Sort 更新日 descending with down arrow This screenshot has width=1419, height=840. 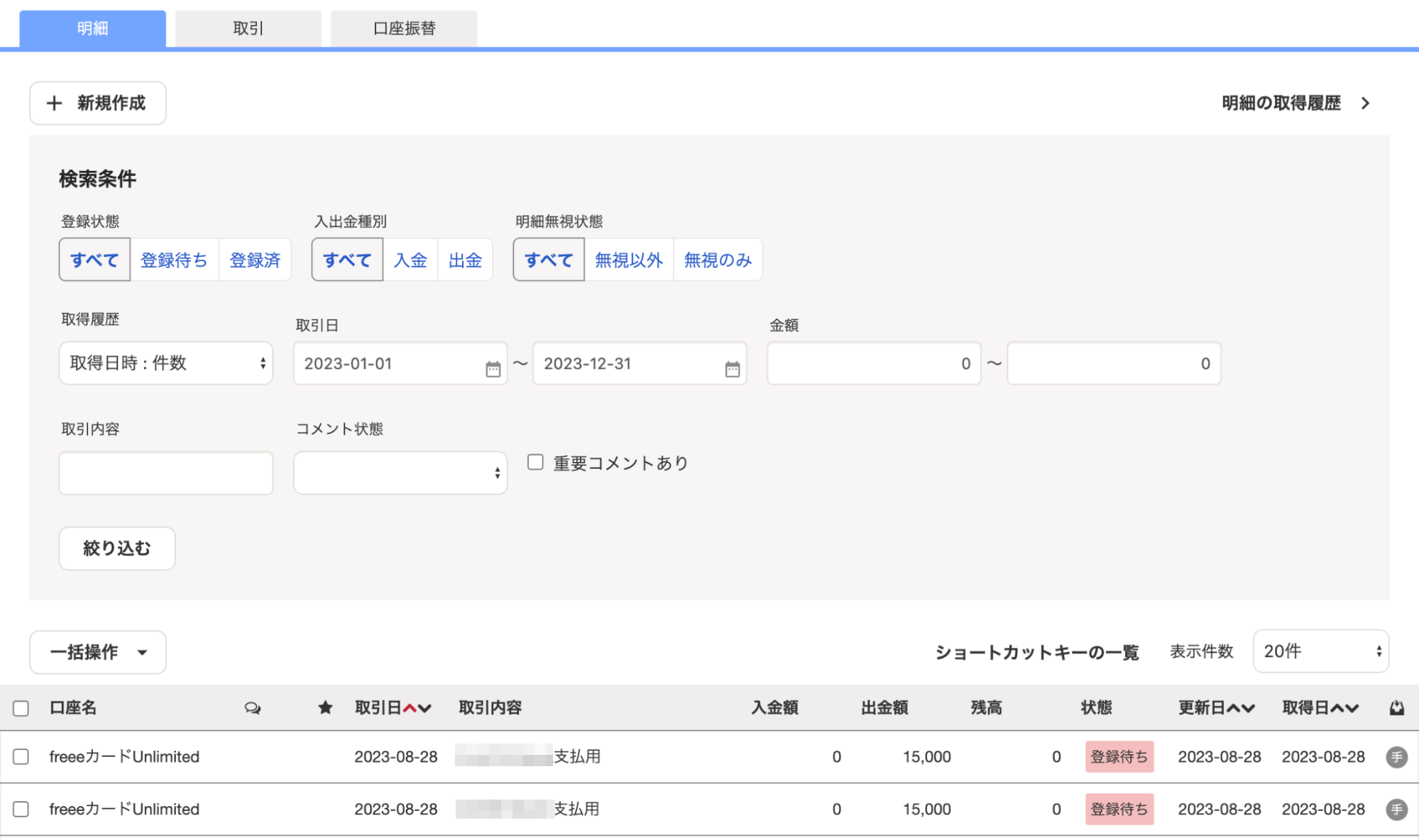click(x=1248, y=708)
